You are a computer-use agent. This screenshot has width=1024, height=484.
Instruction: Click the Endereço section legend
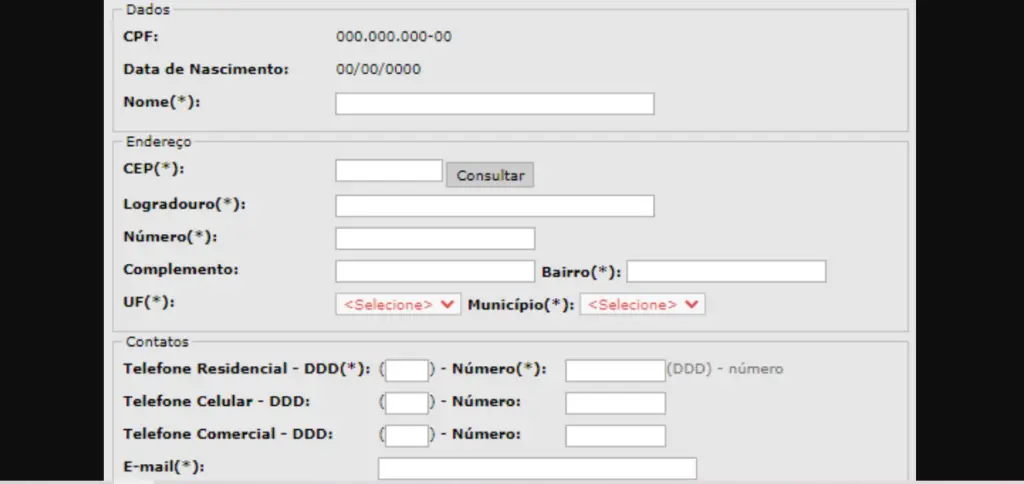[x=158, y=142]
